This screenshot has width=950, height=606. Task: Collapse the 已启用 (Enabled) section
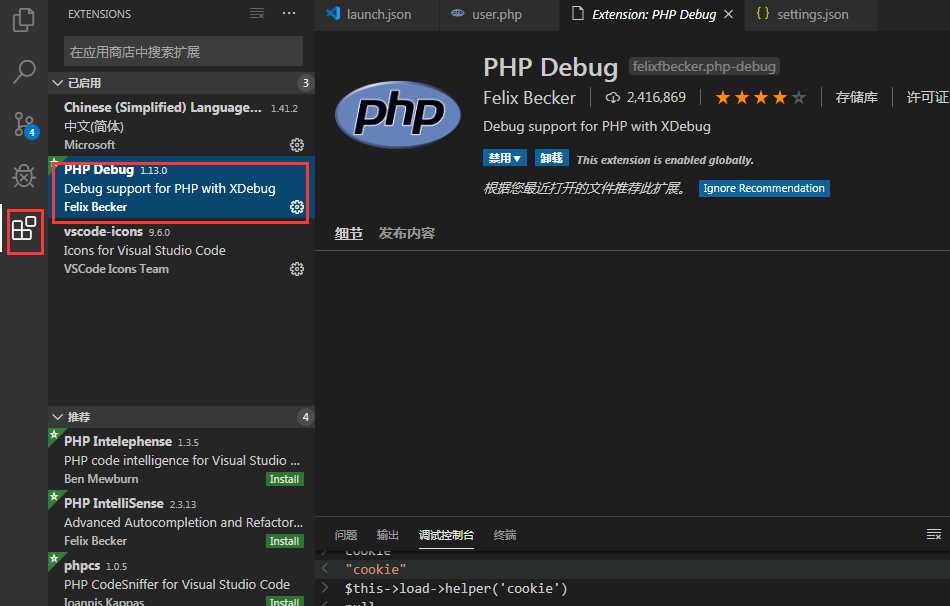(182, 83)
